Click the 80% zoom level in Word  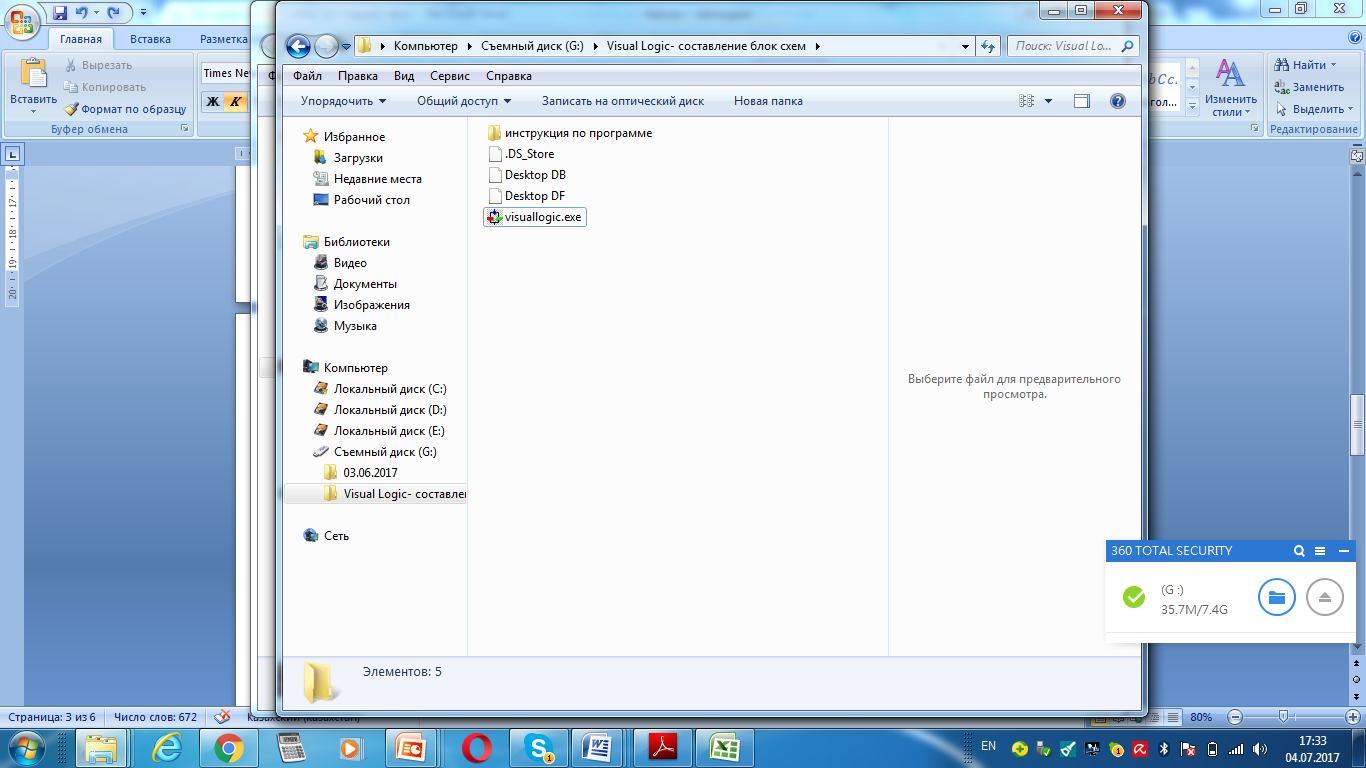1202,717
